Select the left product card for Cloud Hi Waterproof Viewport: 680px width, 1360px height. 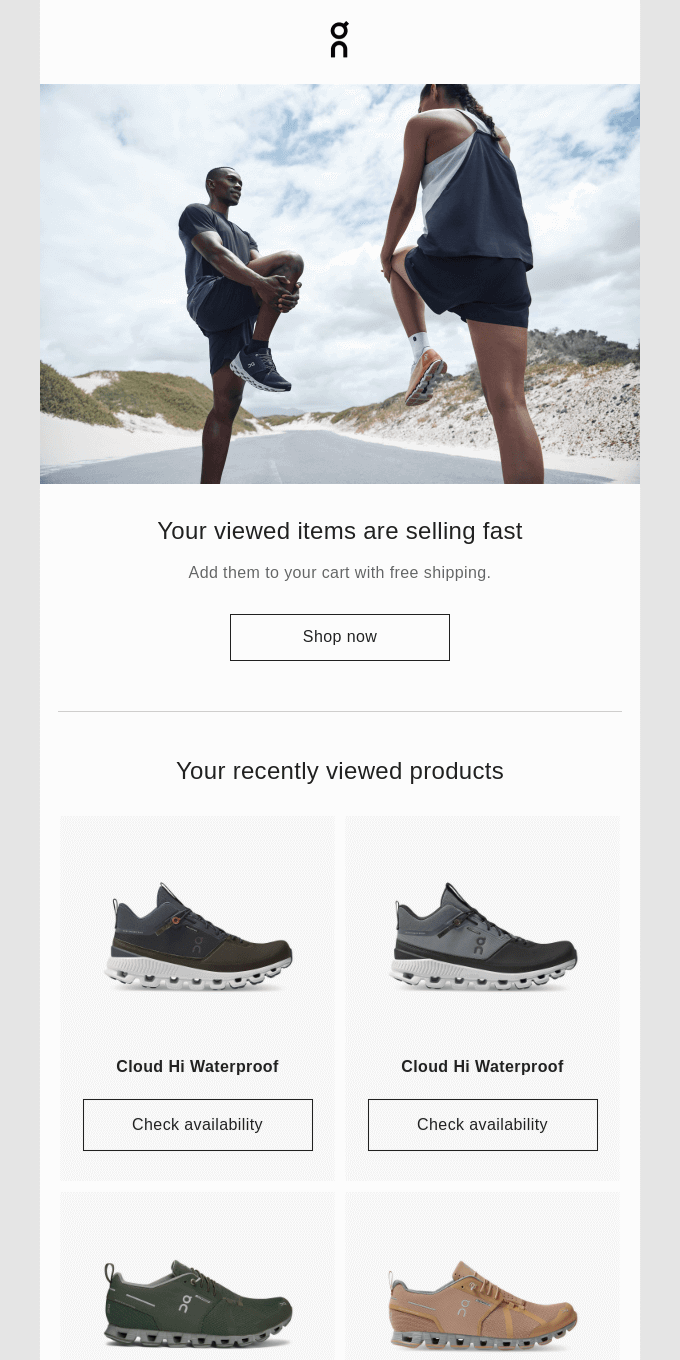click(197, 998)
